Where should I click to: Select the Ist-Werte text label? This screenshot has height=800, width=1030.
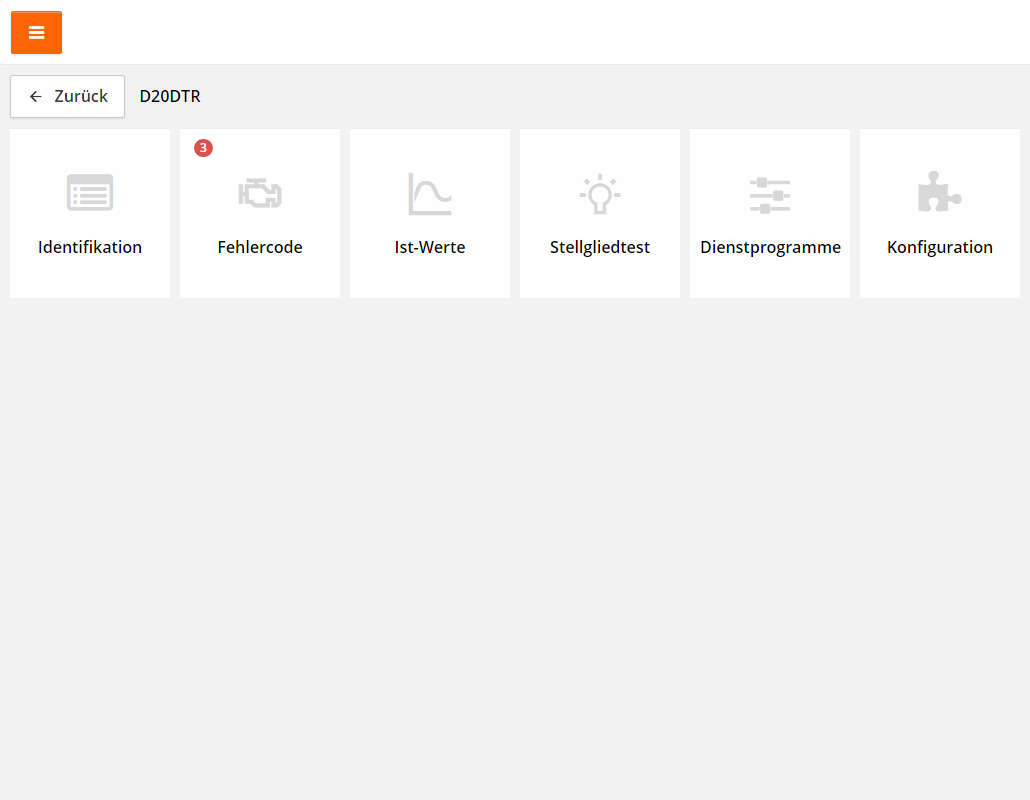click(430, 247)
